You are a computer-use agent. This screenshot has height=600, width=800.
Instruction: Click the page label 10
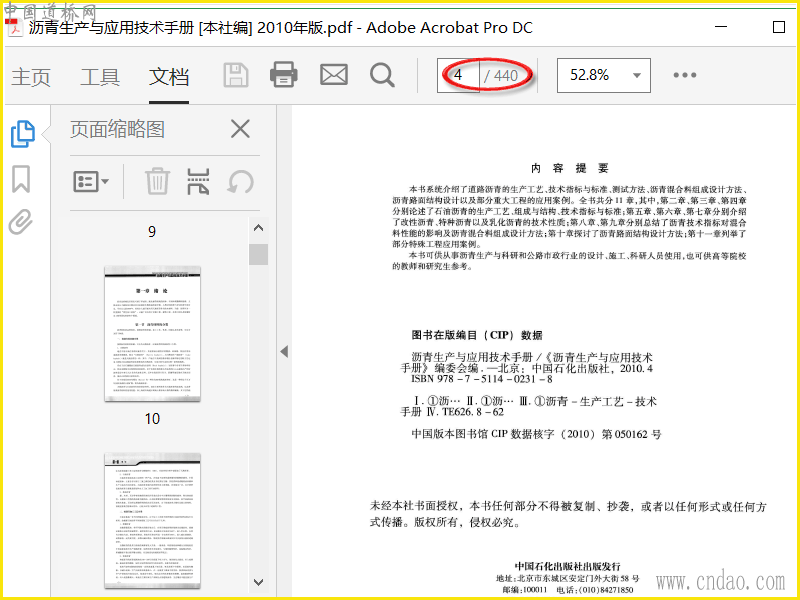tap(152, 419)
